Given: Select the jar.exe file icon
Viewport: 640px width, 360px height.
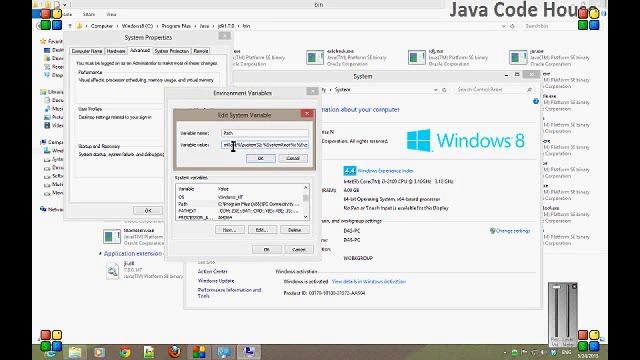Looking at the screenshot, I should coord(518,58).
